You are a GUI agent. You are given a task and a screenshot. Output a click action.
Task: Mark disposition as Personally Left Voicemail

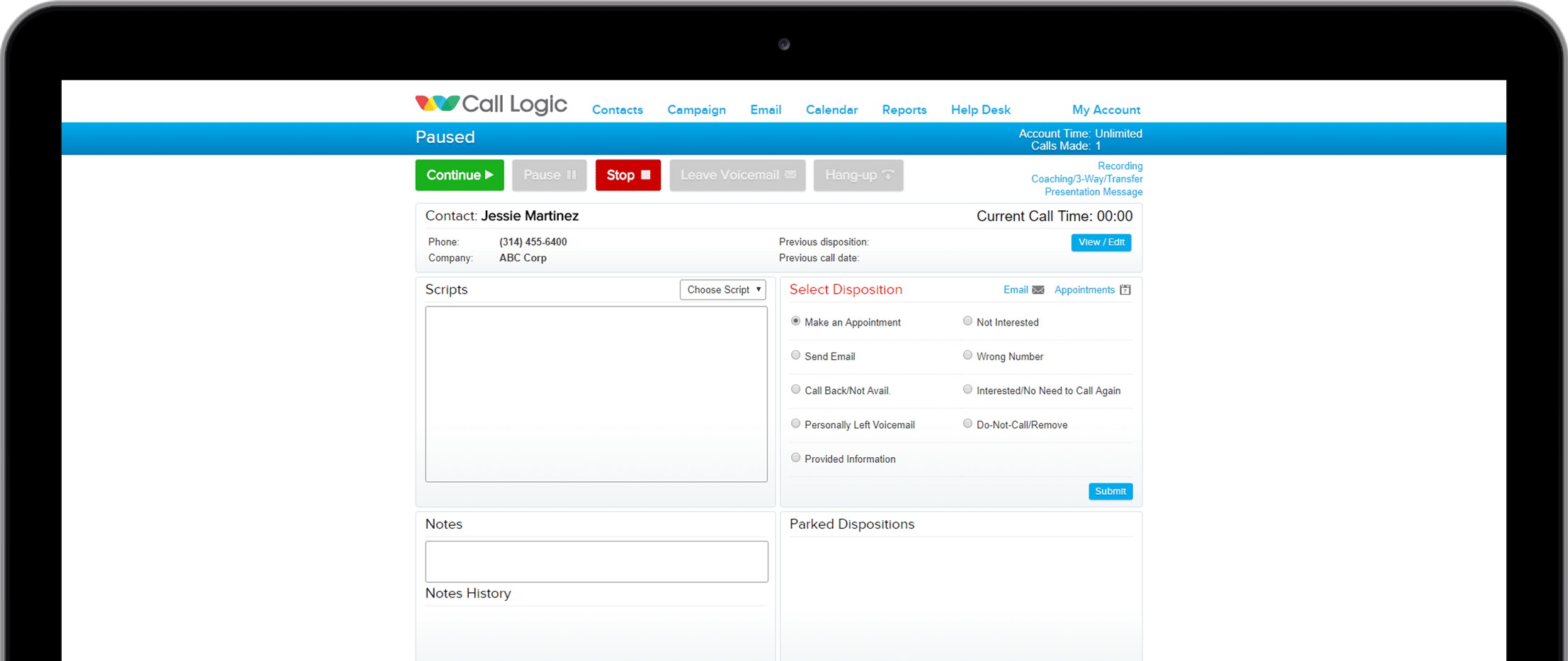click(x=796, y=424)
